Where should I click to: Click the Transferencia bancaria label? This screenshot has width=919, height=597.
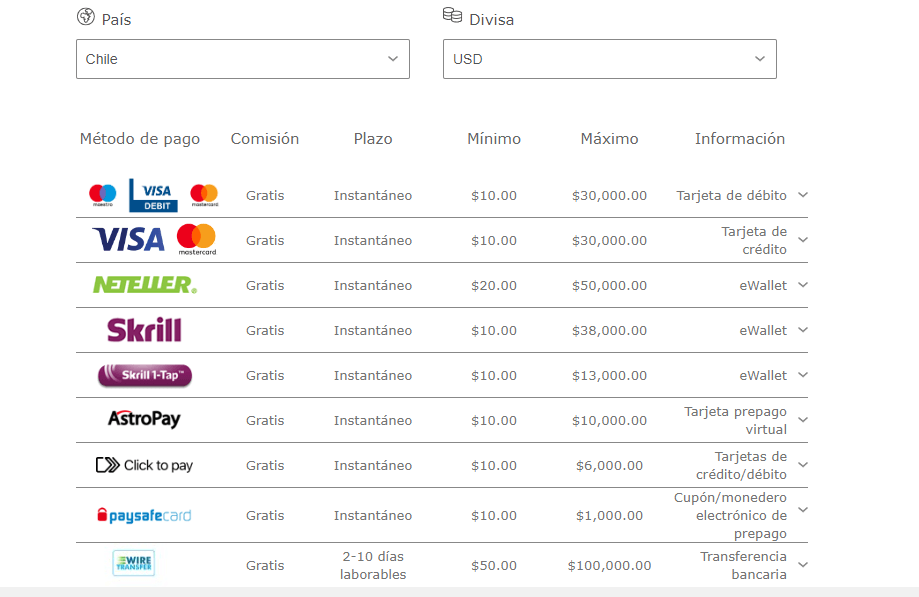click(x=743, y=565)
